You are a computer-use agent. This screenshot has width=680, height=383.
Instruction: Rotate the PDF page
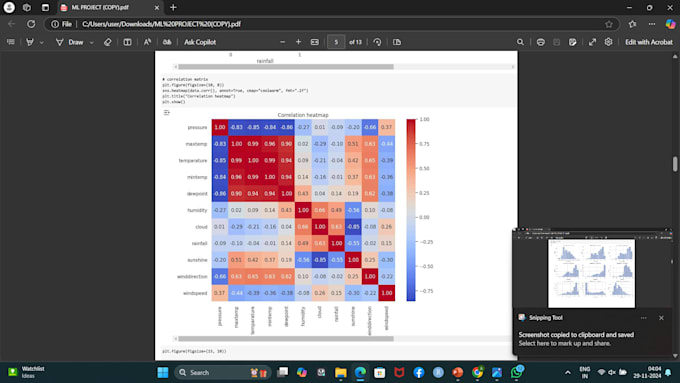coord(377,42)
